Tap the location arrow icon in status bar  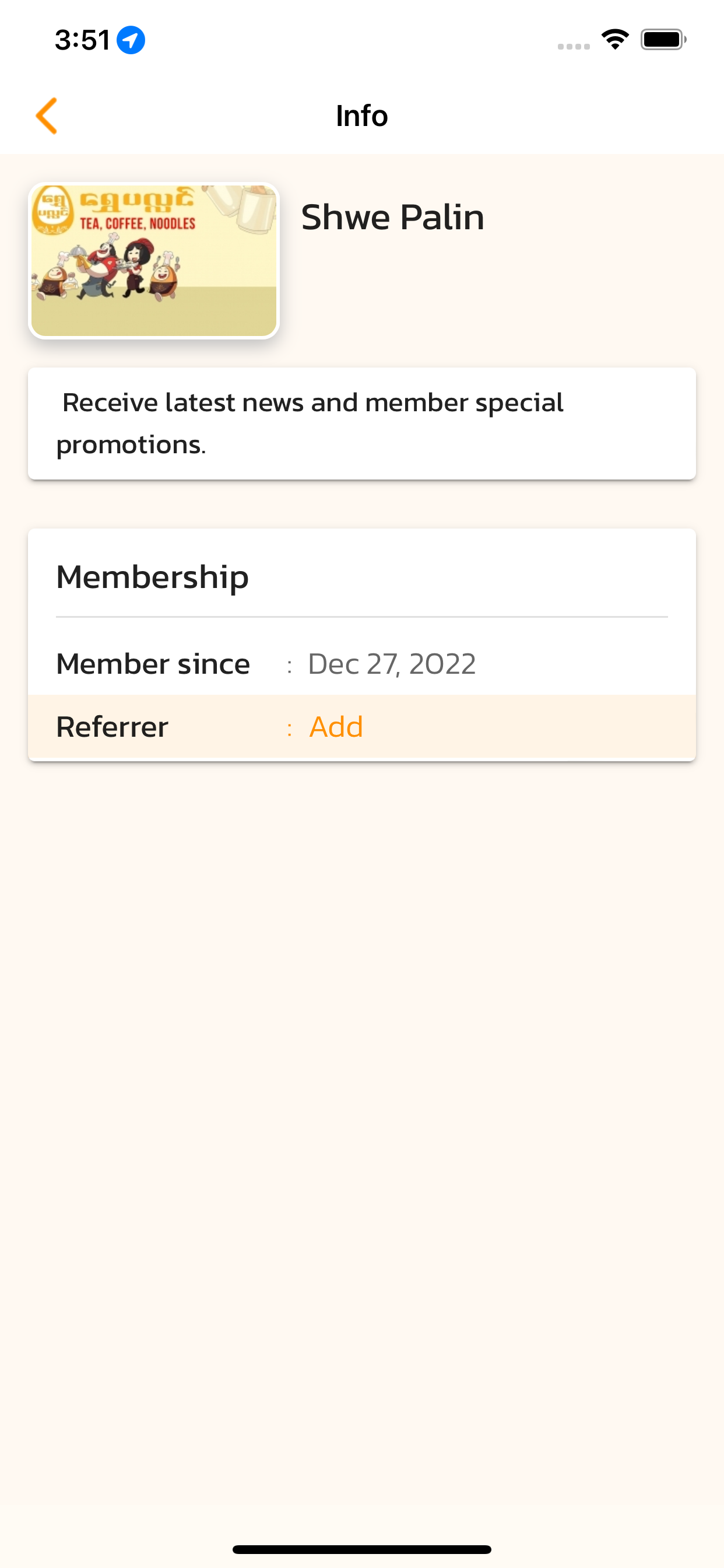click(131, 40)
